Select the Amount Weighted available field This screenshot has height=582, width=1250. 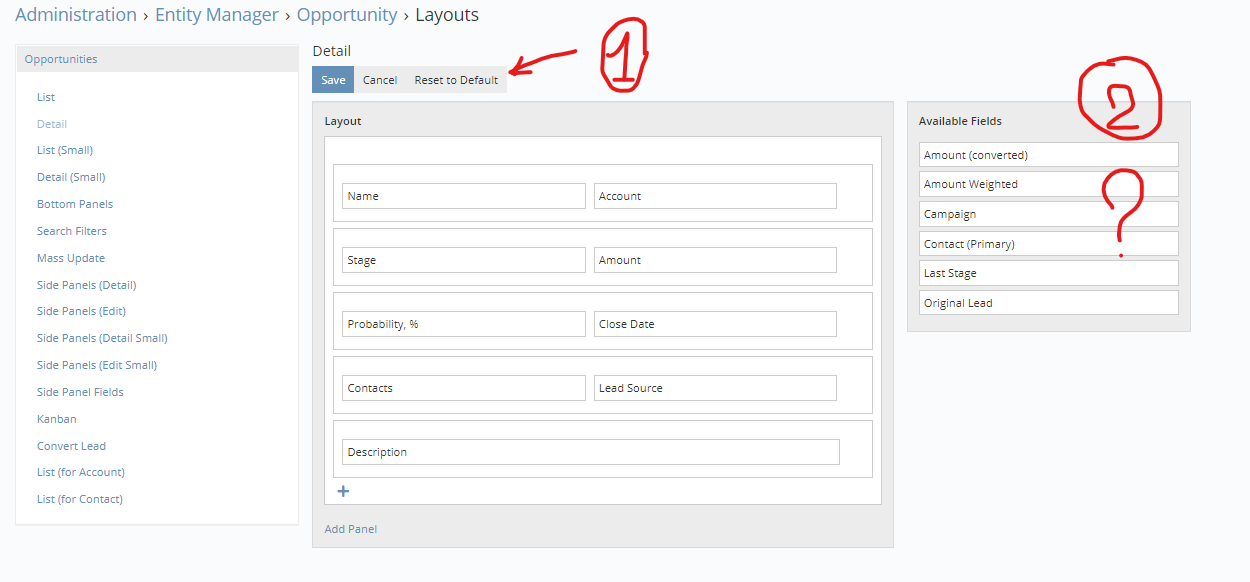pyautogui.click(x=1048, y=183)
